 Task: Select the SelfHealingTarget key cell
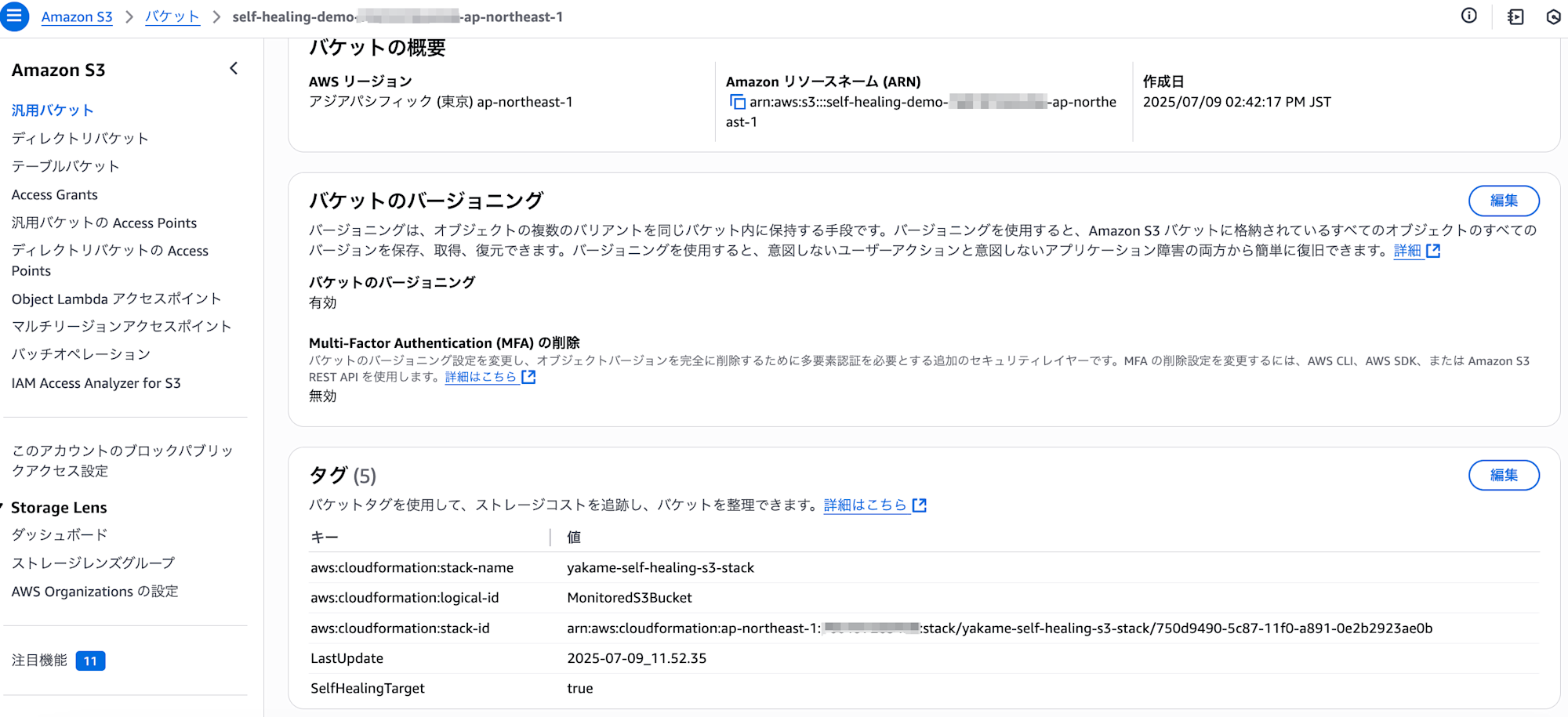[x=367, y=689]
